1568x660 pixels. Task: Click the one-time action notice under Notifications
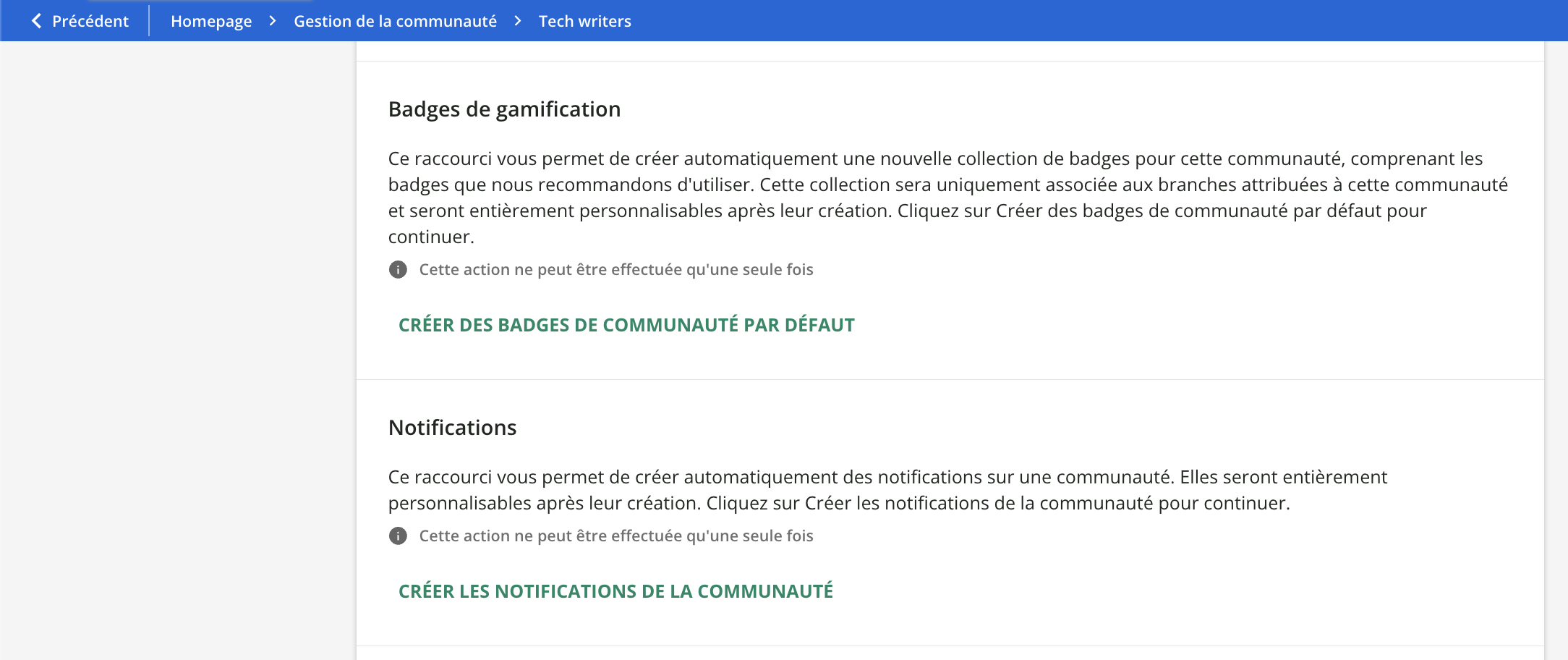tap(615, 536)
